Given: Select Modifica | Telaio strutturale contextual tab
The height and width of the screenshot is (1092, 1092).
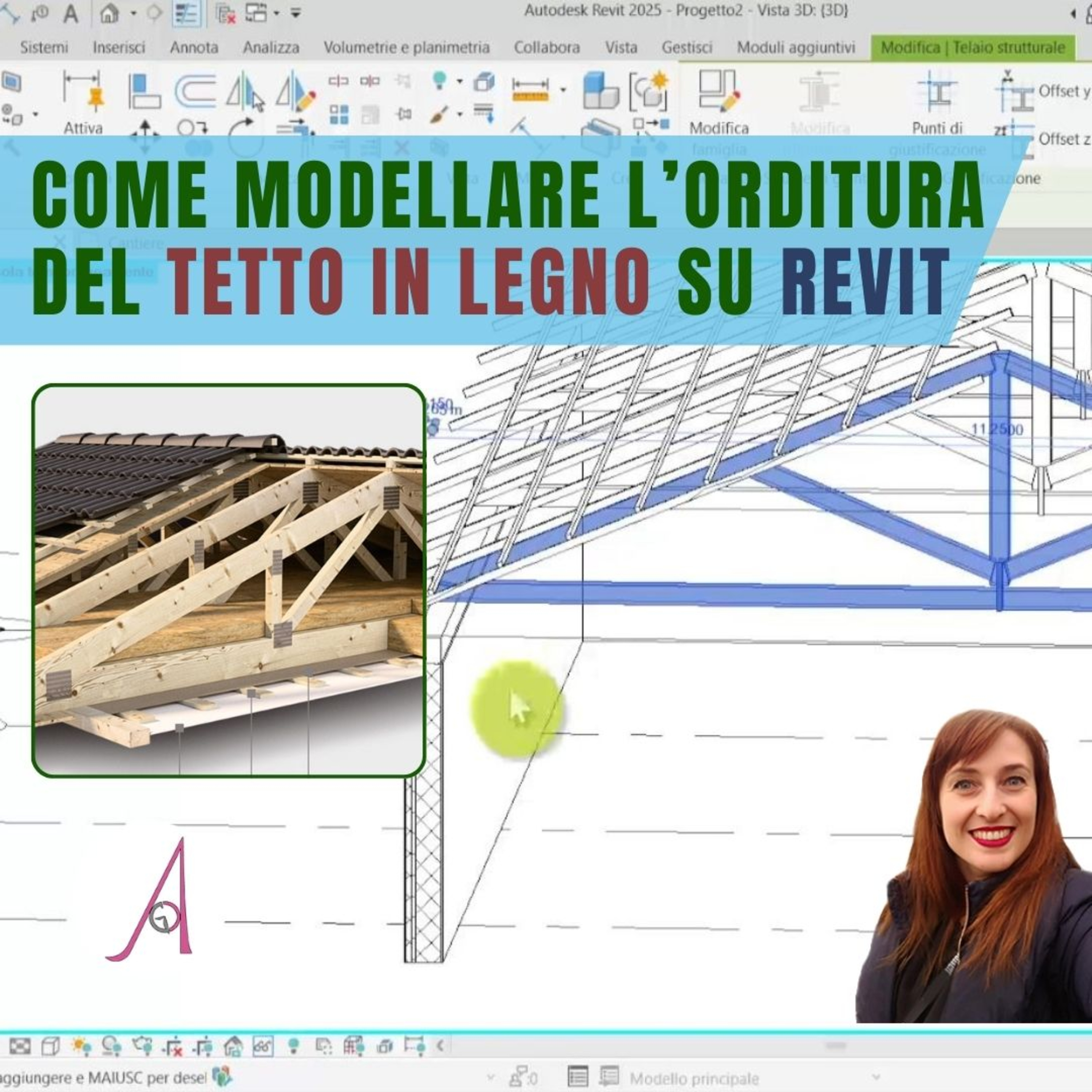Looking at the screenshot, I should [x=973, y=47].
